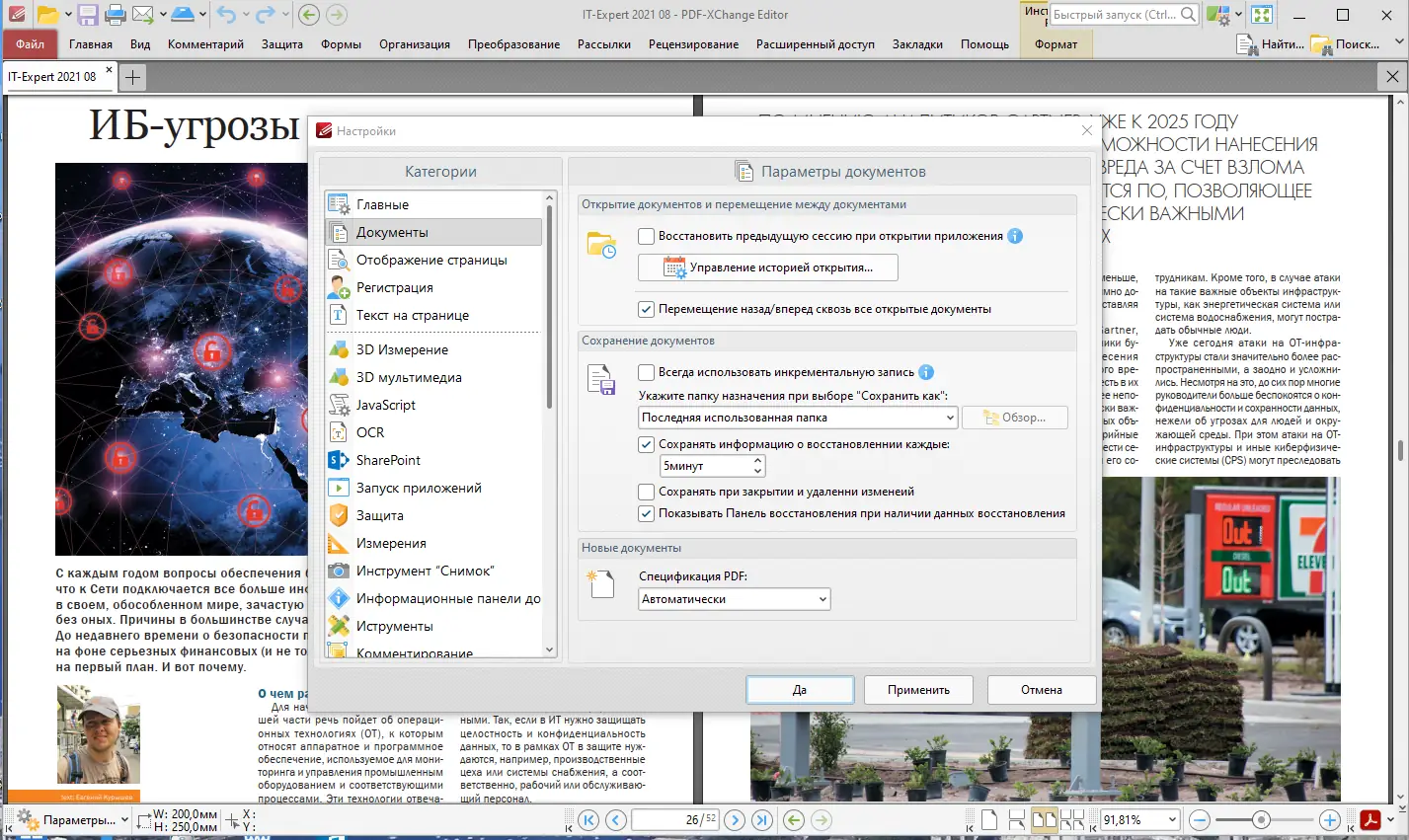Viewport: 1409px width, 840px height.
Task: Toggle 'Сохранять информацию о восстановлении' checkbox
Action: (646, 444)
